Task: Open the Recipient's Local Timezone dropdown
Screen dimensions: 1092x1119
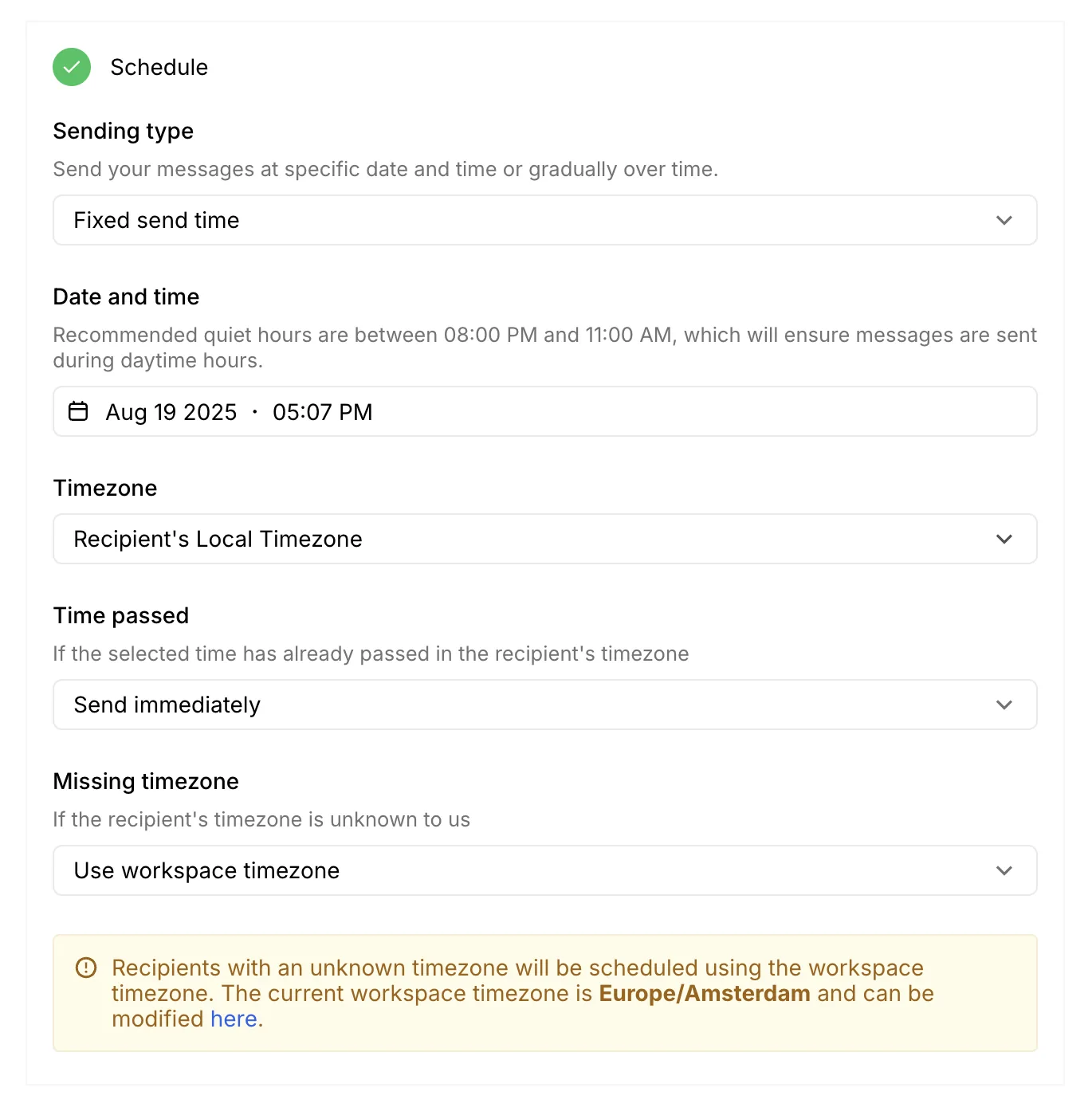Action: point(545,539)
